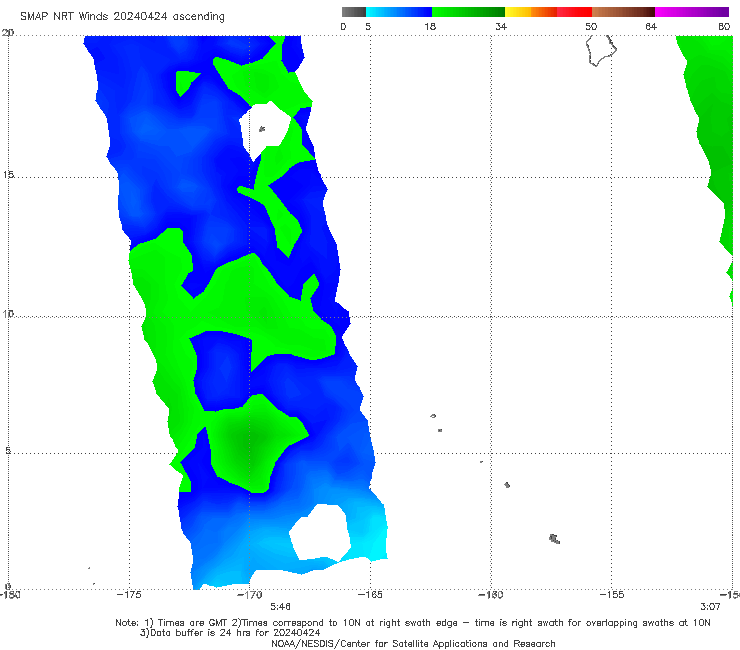Click longitude label '-175'

(x=129, y=595)
